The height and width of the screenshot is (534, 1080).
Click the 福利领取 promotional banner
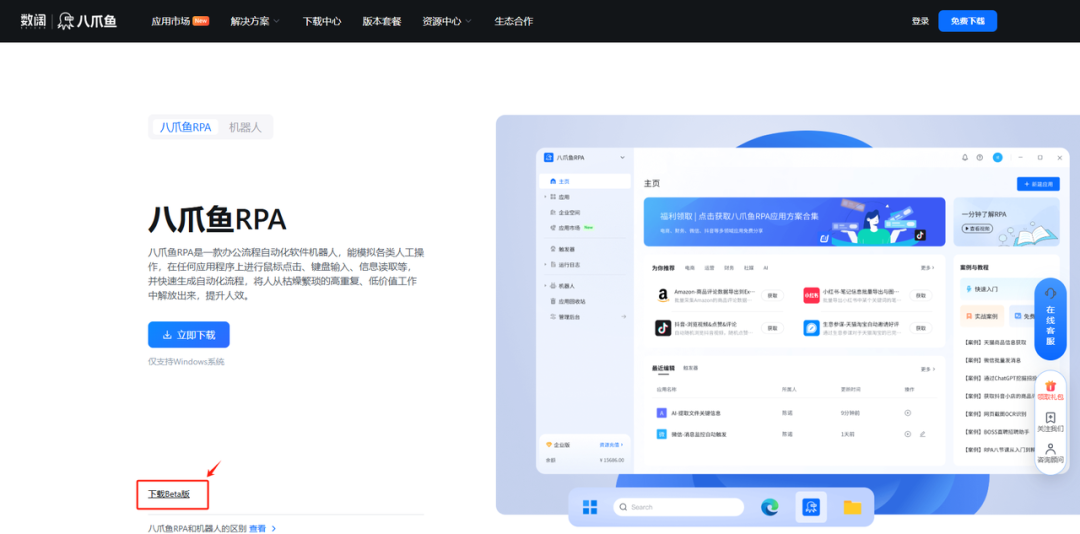pos(794,222)
